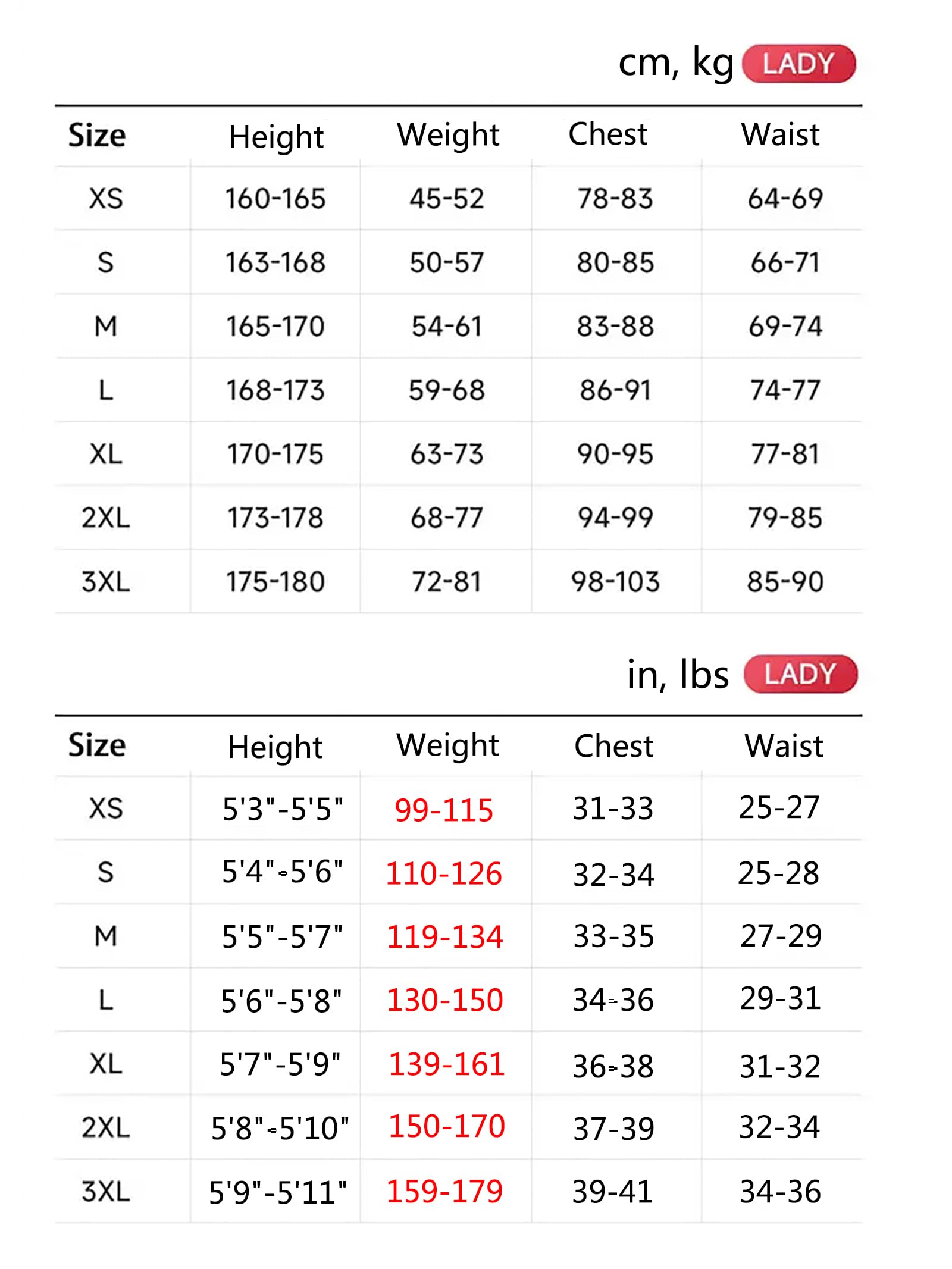The width and height of the screenshot is (952, 1269).
Task: Click the cm, kg unit label
Action: point(676,62)
